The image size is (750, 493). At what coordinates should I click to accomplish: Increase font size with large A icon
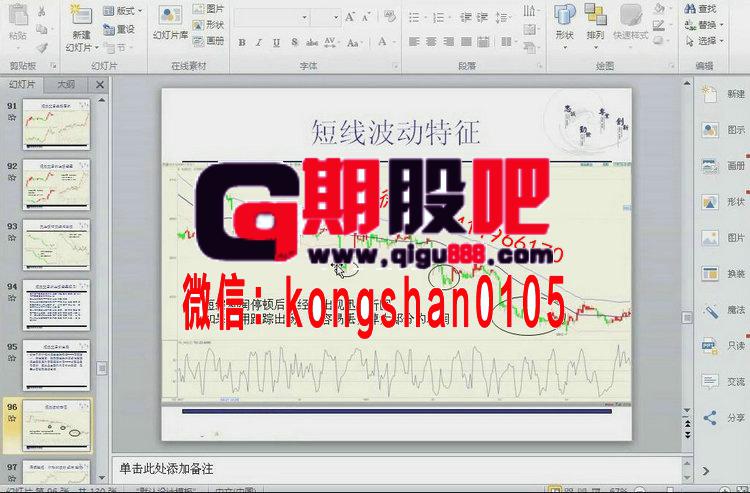click(350, 17)
